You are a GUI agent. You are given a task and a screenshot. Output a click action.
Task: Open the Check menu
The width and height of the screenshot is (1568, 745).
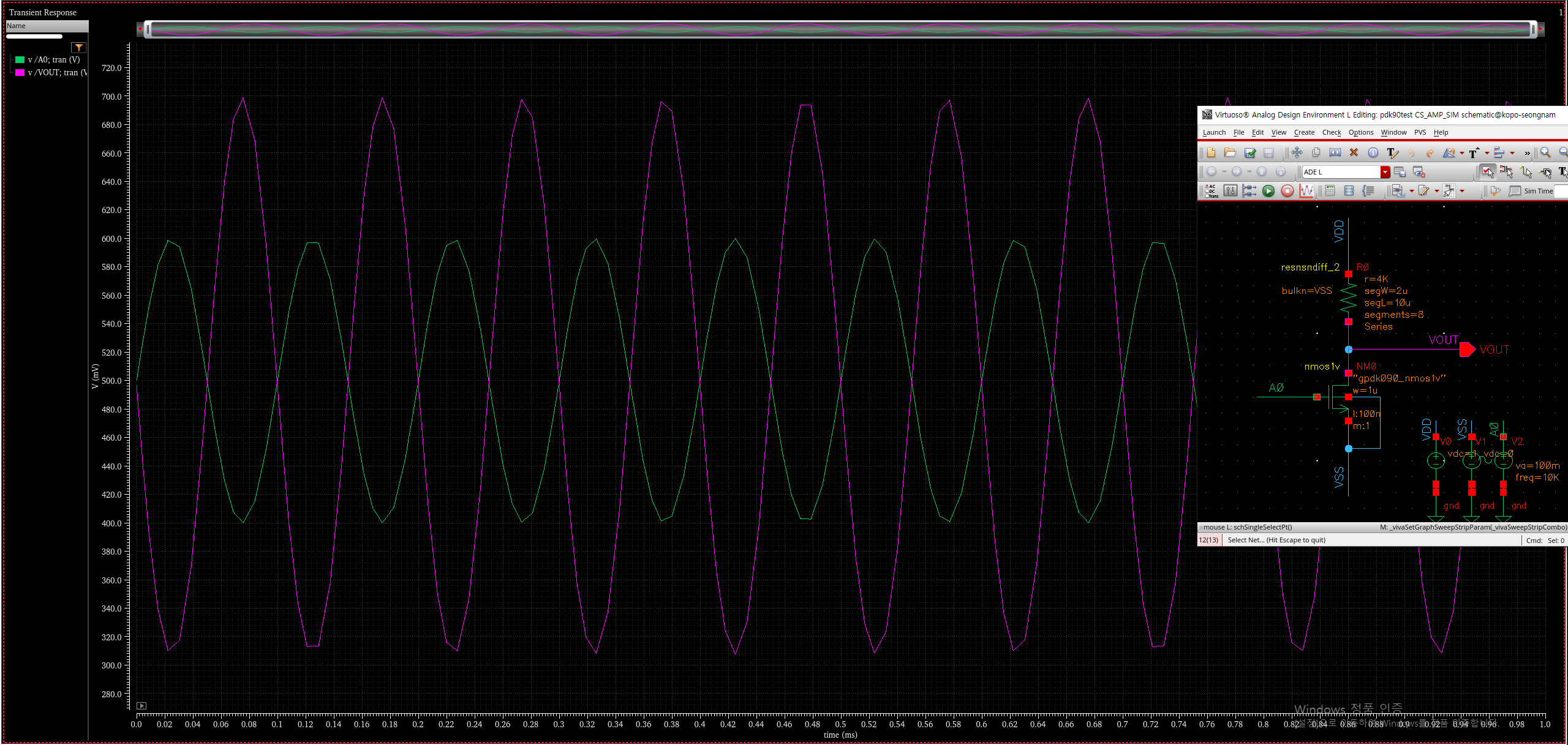[x=1331, y=132]
